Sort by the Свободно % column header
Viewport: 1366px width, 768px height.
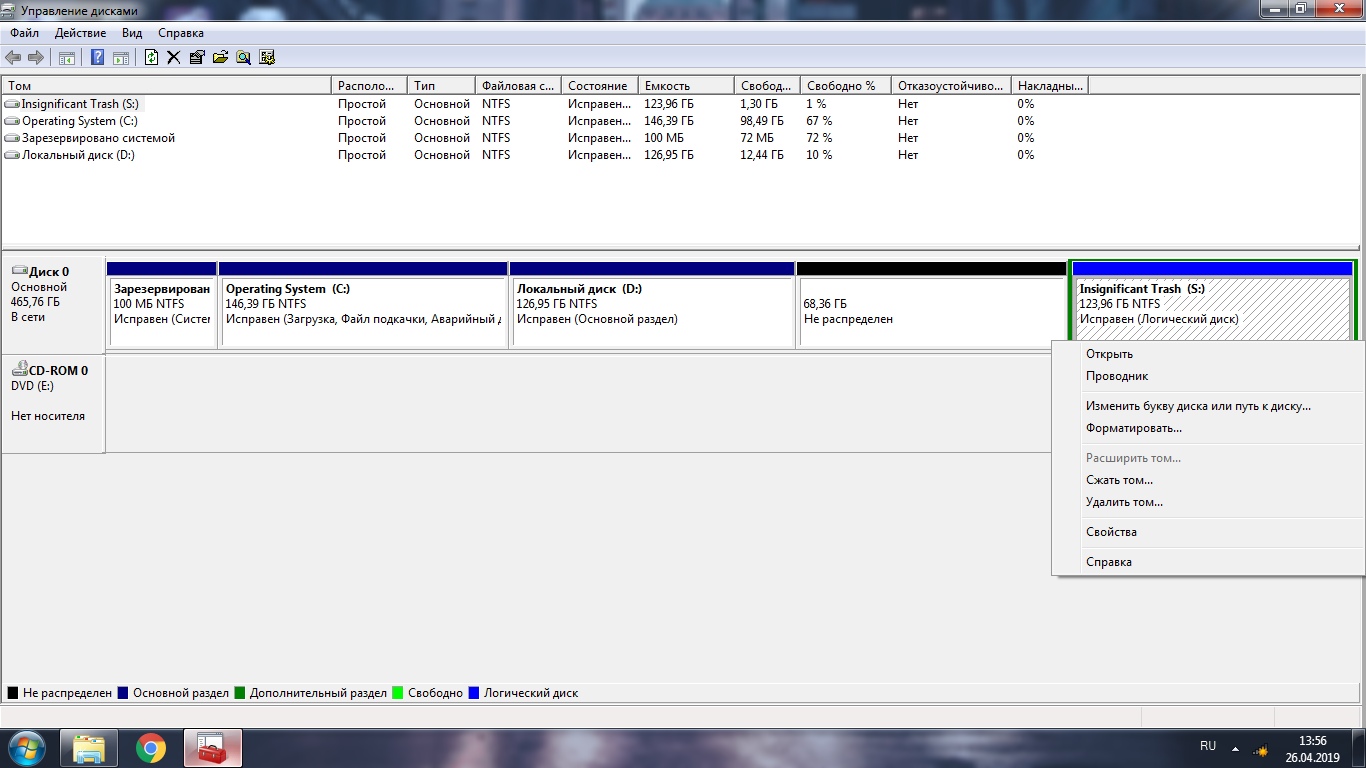coord(846,86)
